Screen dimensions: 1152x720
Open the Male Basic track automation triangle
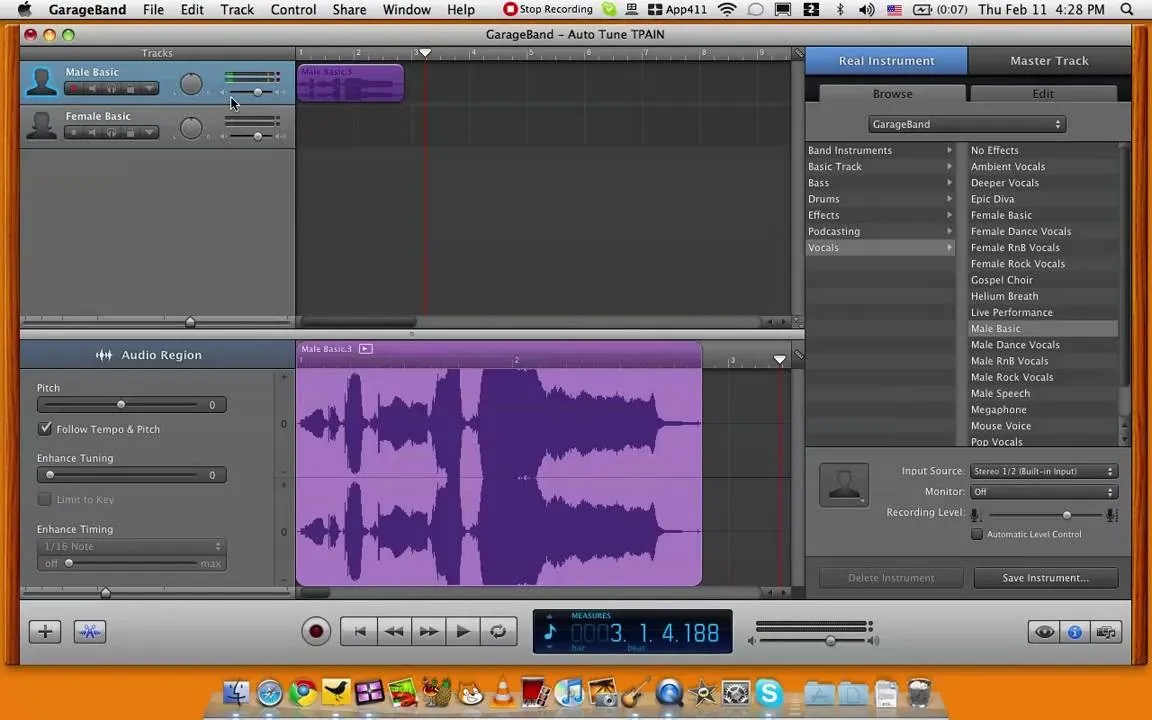tap(149, 89)
